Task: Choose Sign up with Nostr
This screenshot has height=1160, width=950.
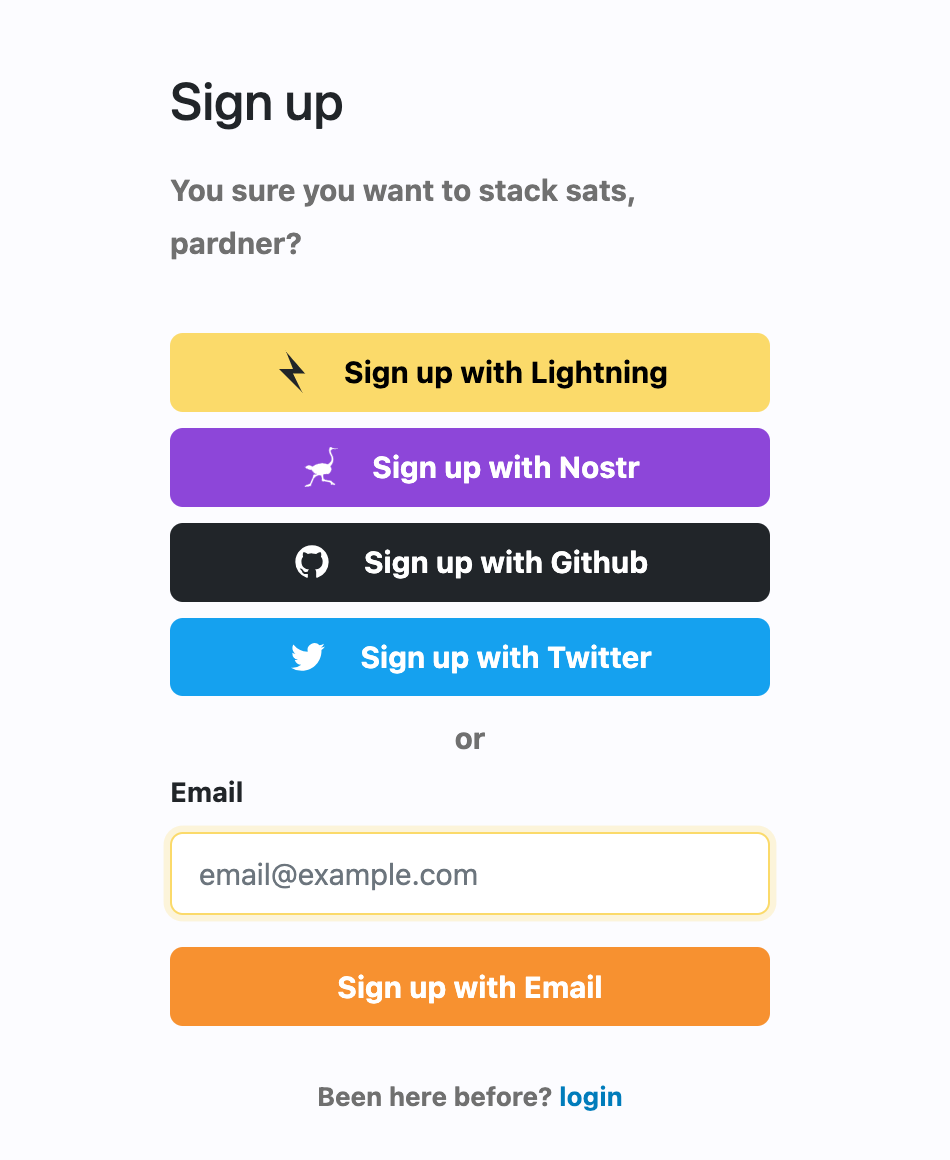Action: coord(470,467)
